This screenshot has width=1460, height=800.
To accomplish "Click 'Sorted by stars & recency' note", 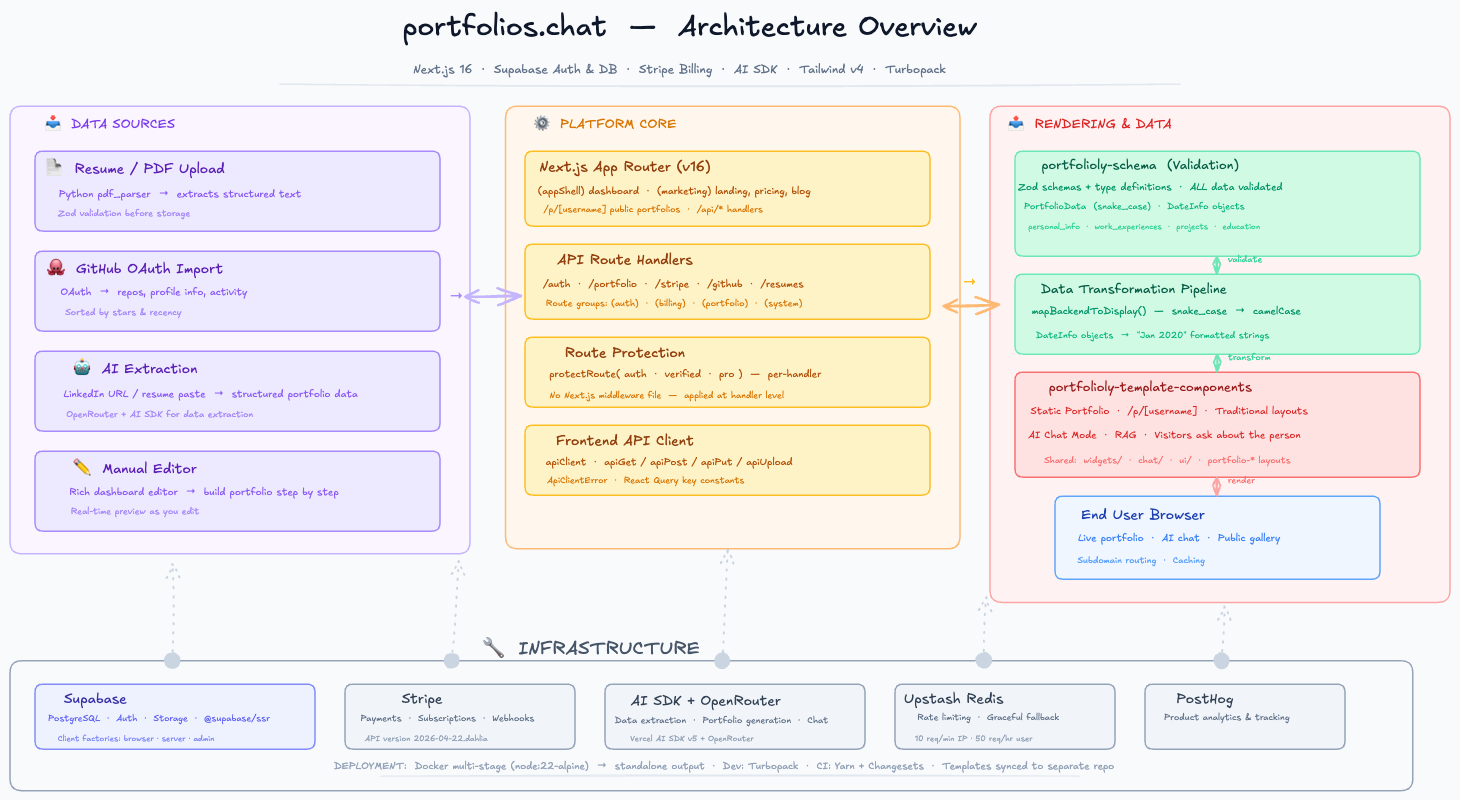I will [x=124, y=312].
